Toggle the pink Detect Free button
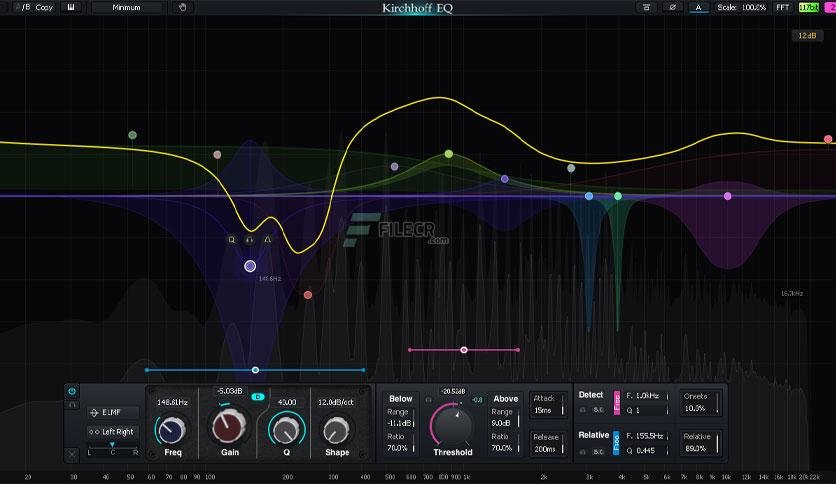836x484 pixels. pos(617,402)
